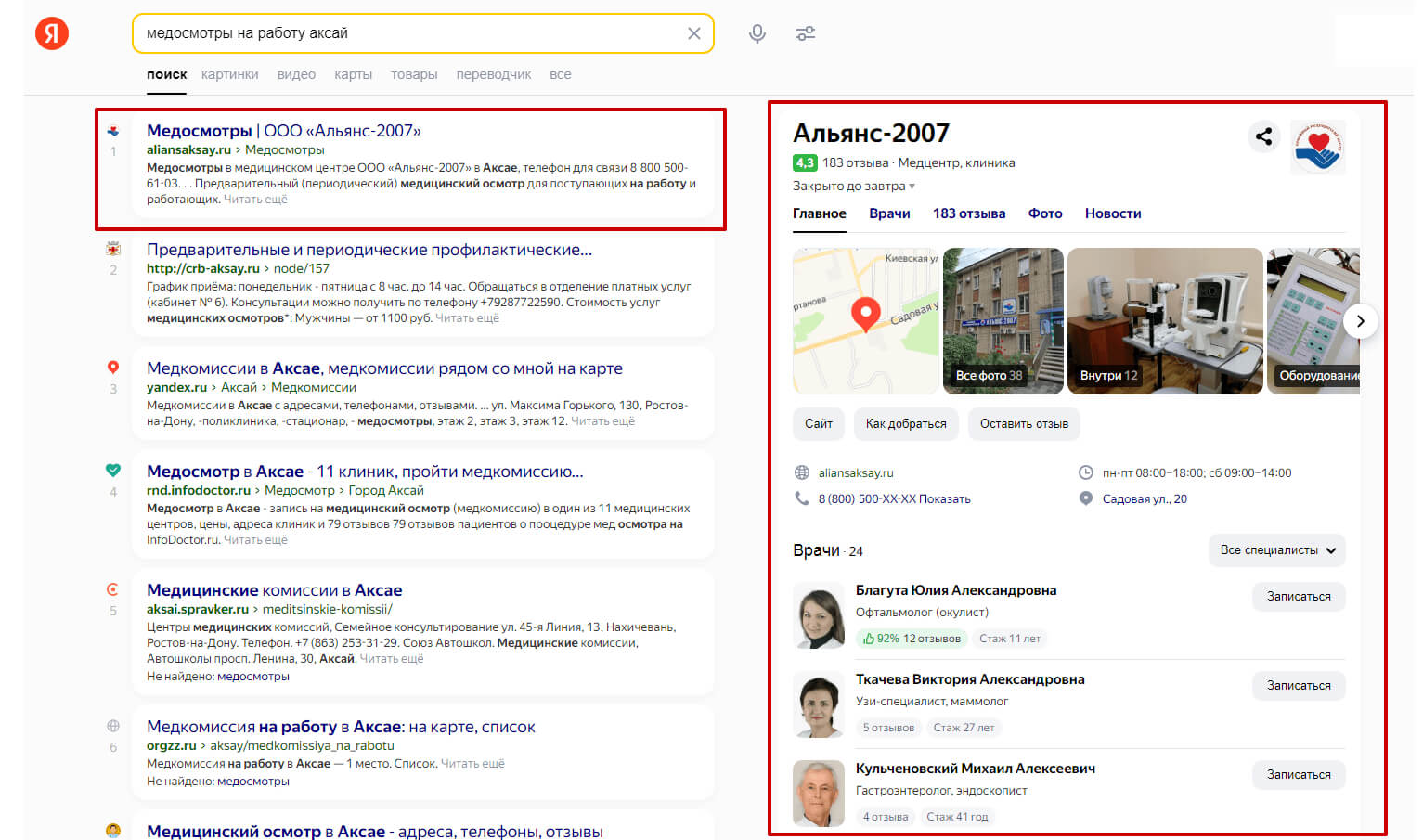
Task: Open the 'Врачи' tab in the card
Action: tap(889, 213)
